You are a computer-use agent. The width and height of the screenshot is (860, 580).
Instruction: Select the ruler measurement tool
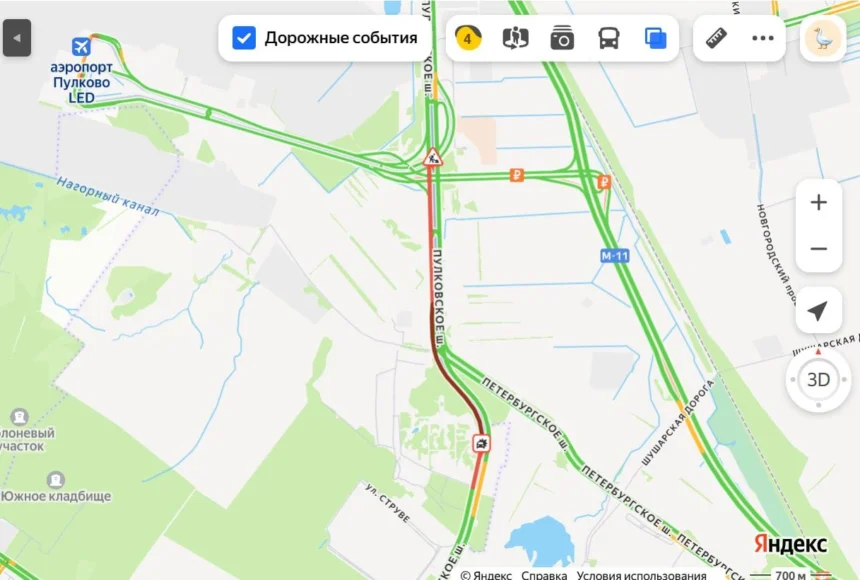pyautogui.click(x=716, y=38)
